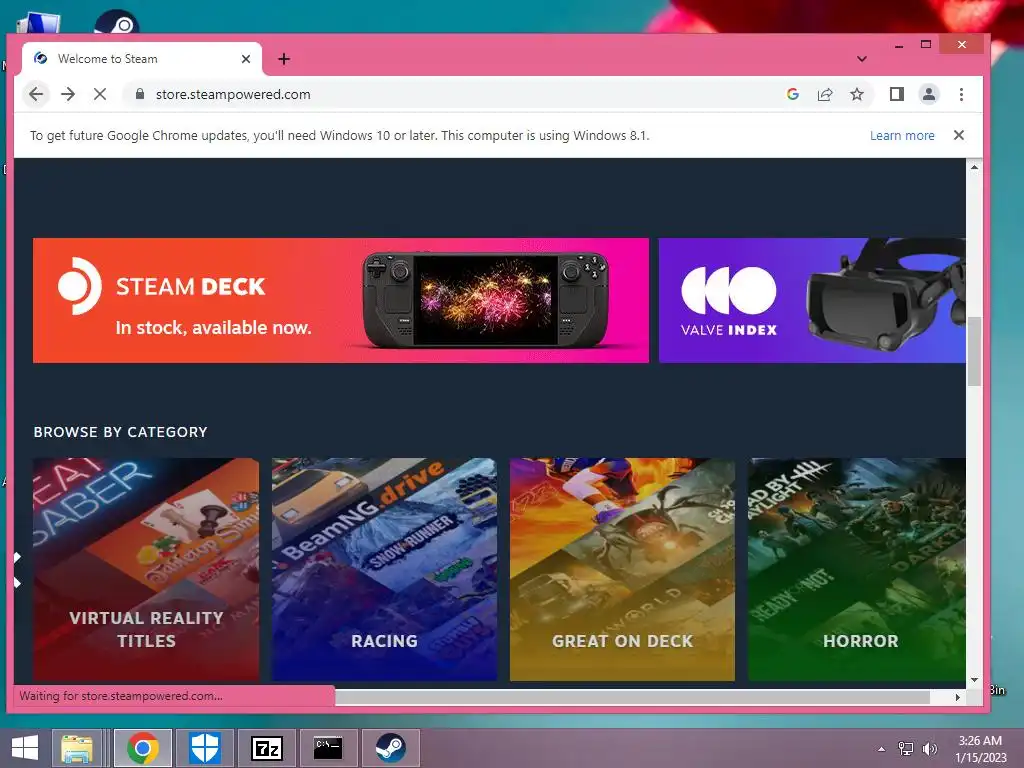Maximize the Chrome window
This screenshot has width=1024, height=768.
pos(926,44)
